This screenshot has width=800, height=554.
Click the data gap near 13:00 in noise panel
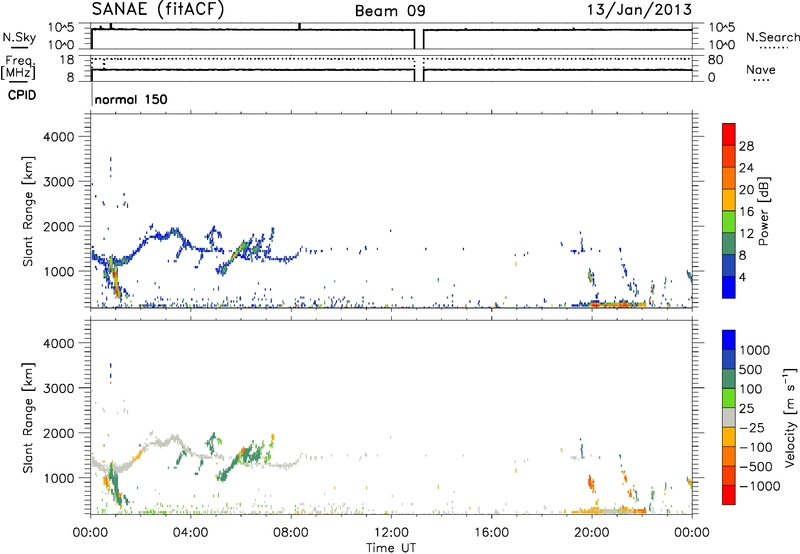[x=419, y=39]
